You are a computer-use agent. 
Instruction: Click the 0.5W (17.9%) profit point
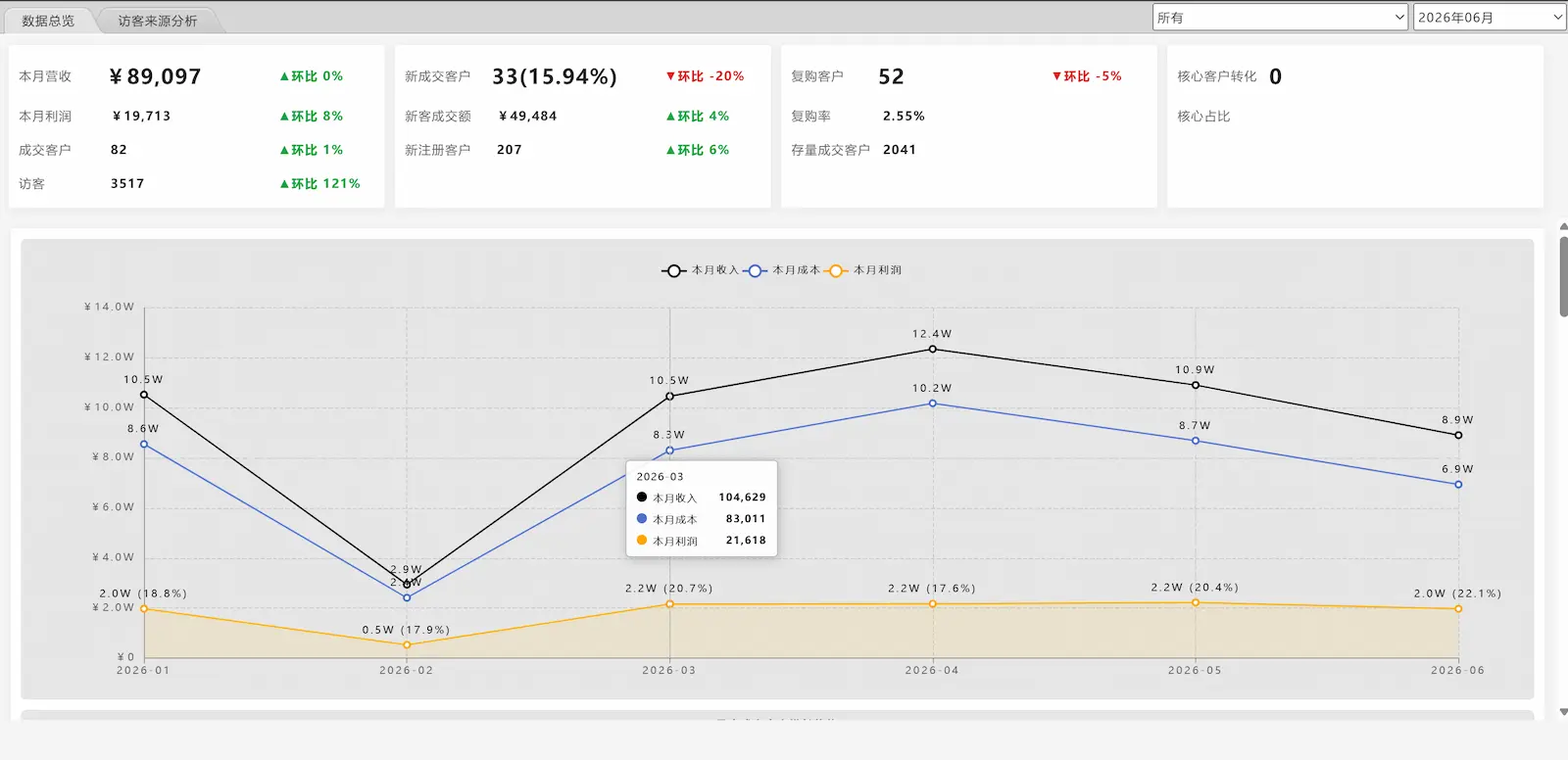[407, 645]
